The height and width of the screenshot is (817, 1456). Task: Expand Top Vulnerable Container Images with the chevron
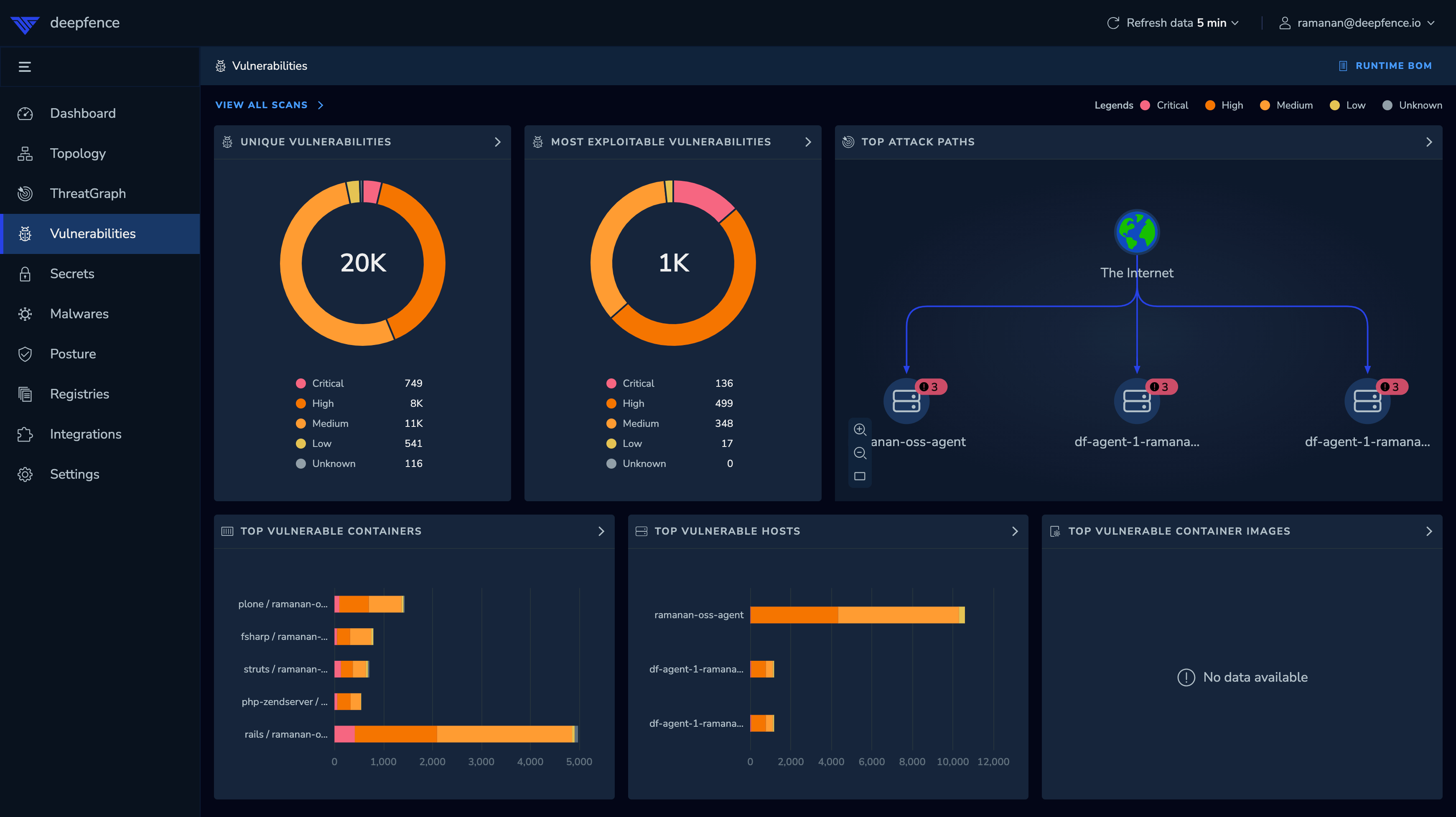click(x=1429, y=531)
